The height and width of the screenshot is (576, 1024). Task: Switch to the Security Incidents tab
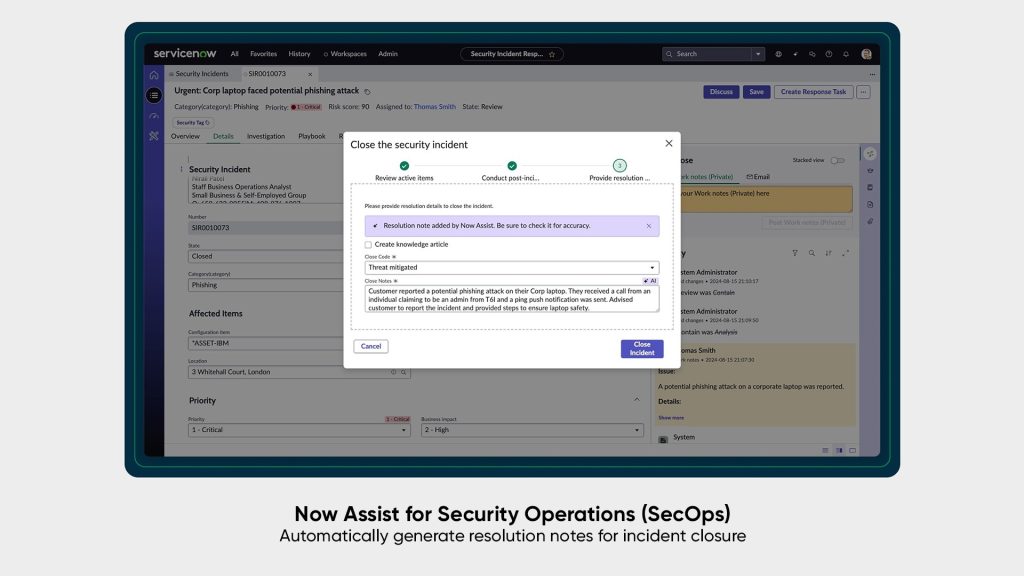202,74
